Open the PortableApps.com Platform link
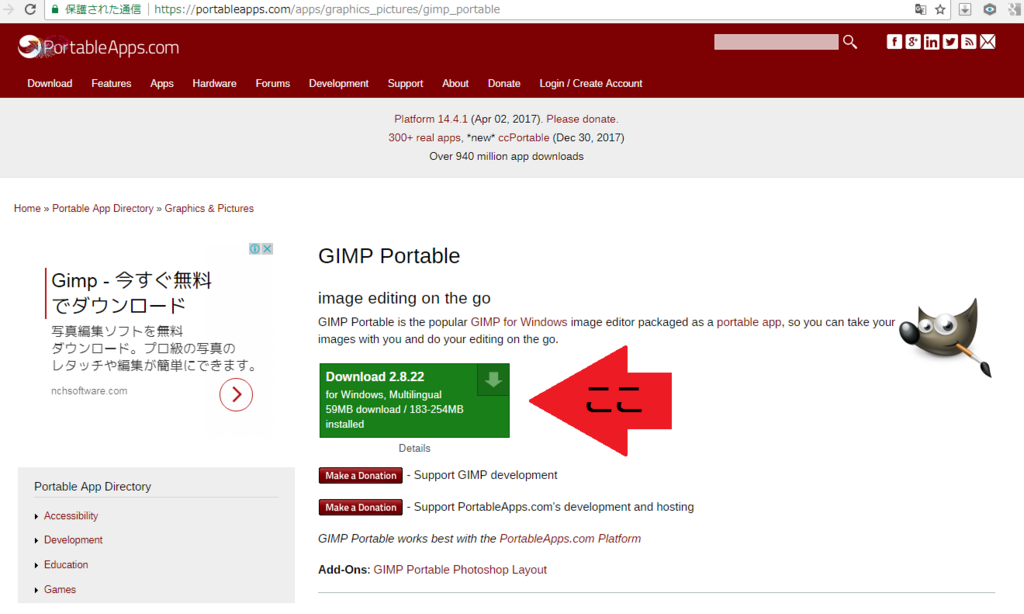This screenshot has height=614, width=1024. tap(570, 539)
